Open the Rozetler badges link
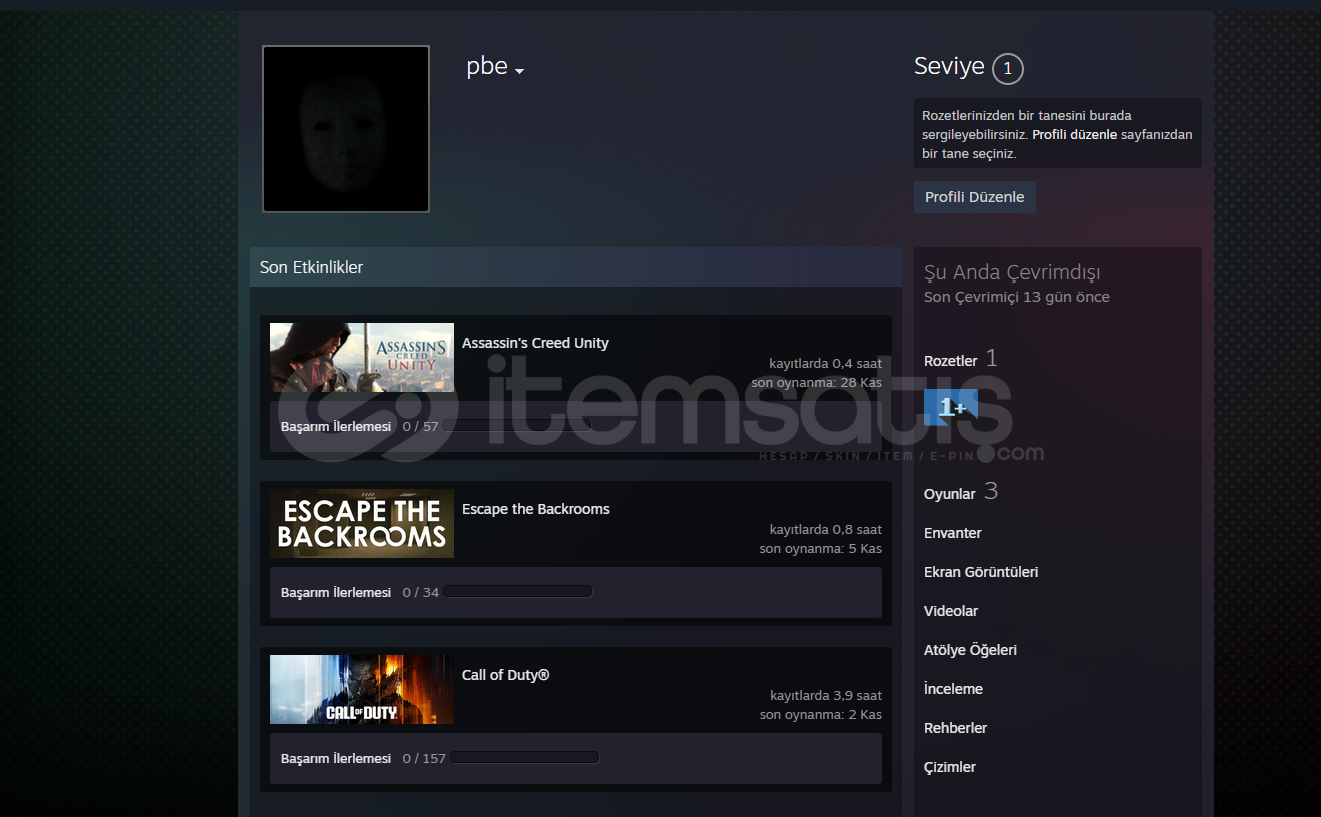The width and height of the screenshot is (1321, 817). [x=951, y=361]
